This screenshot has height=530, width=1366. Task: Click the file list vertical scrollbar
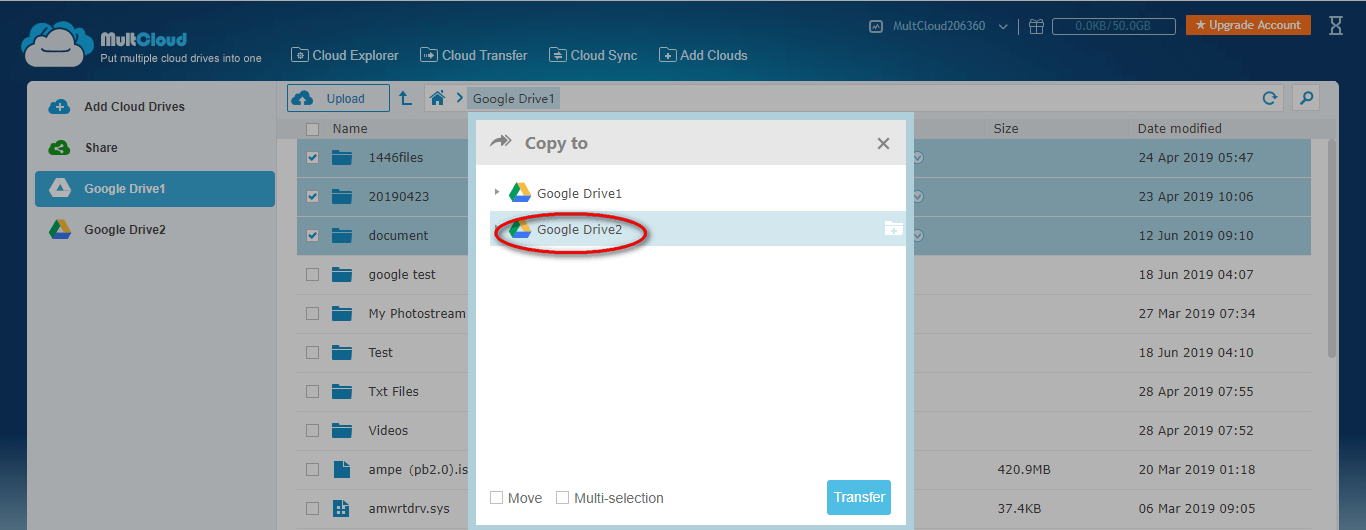coord(1331,248)
